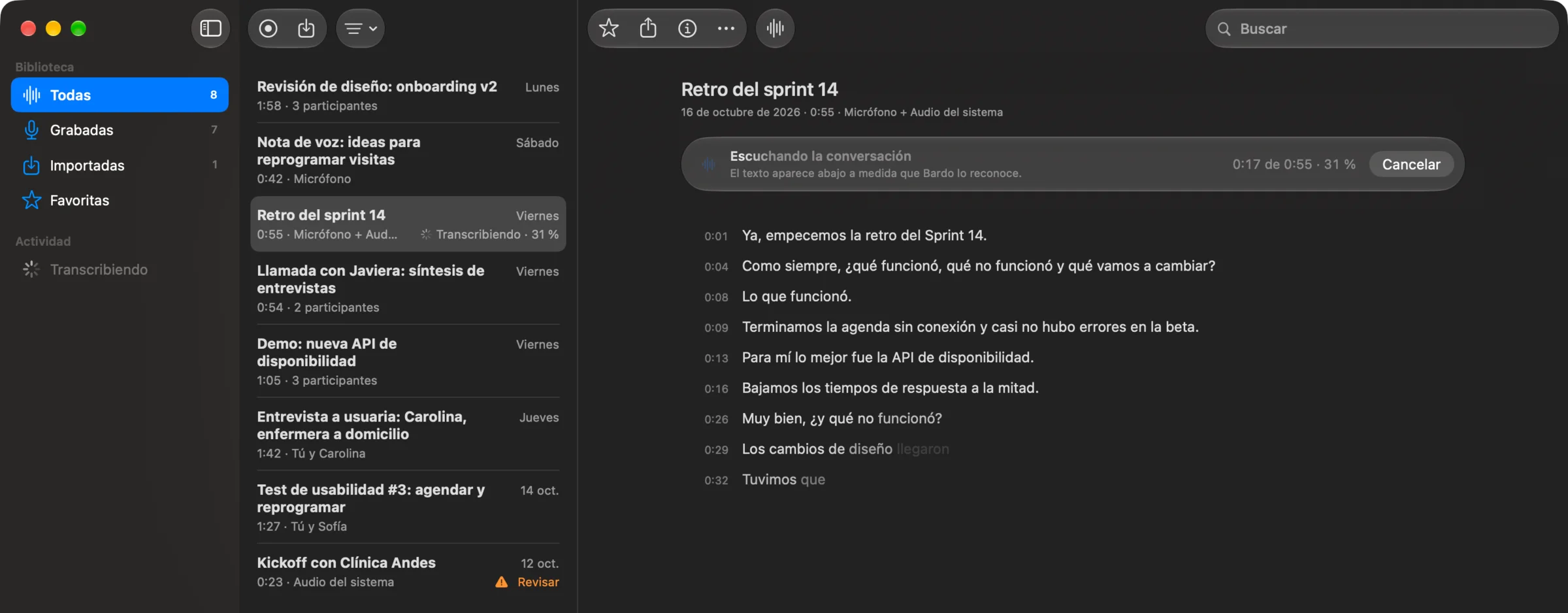Screen dimensions: 1568x613
Task: Start a new recording with record icon
Action: point(268,28)
